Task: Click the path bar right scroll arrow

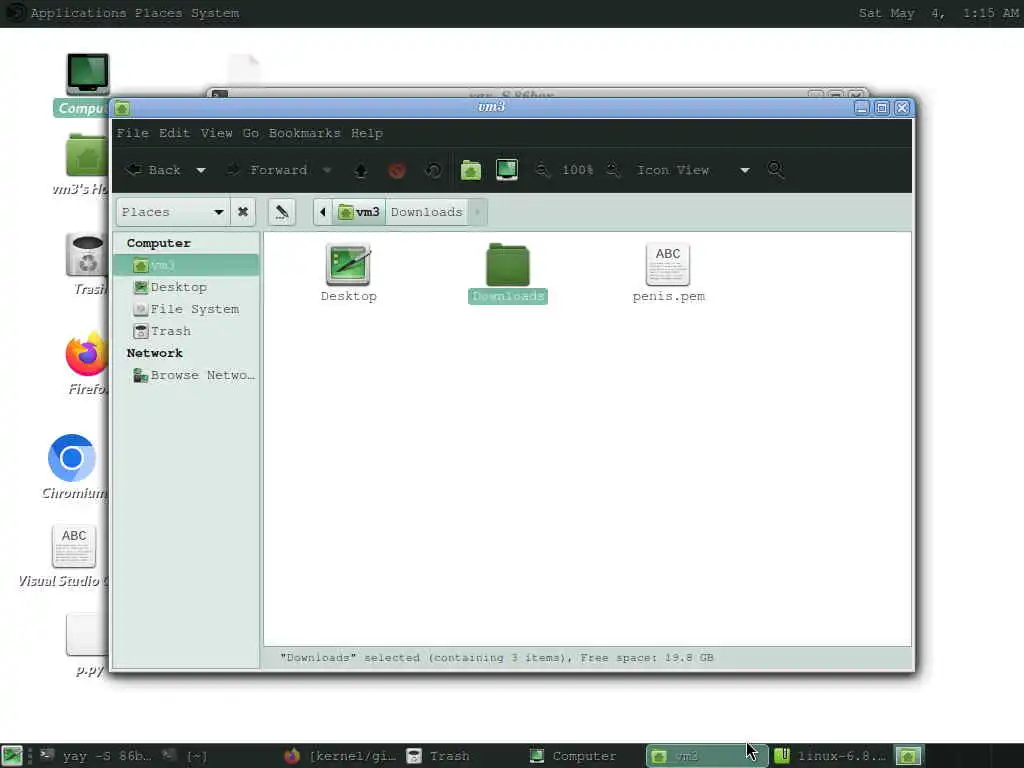Action: pyautogui.click(x=477, y=212)
